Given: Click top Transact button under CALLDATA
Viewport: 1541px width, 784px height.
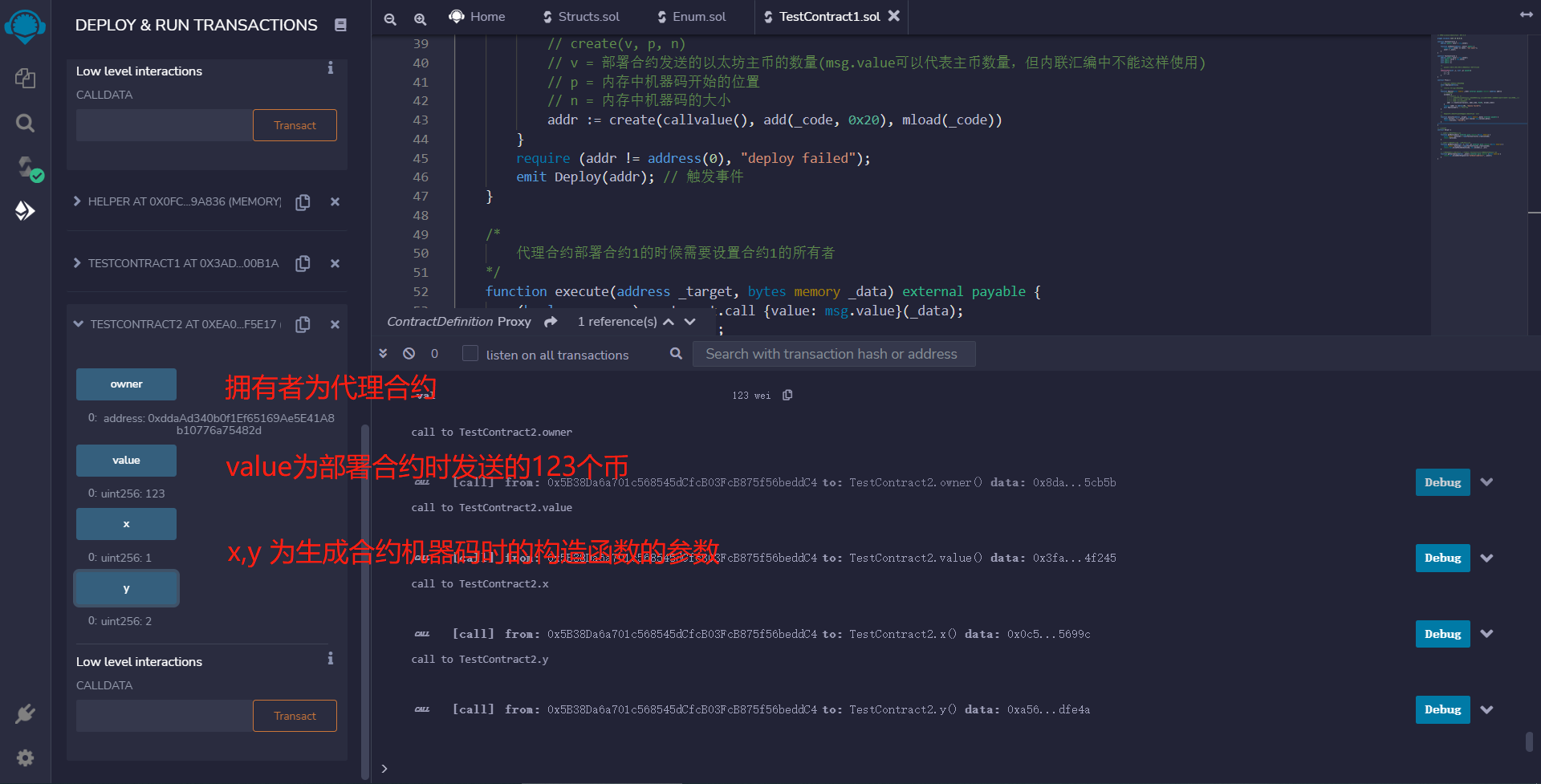Looking at the screenshot, I should (x=295, y=125).
